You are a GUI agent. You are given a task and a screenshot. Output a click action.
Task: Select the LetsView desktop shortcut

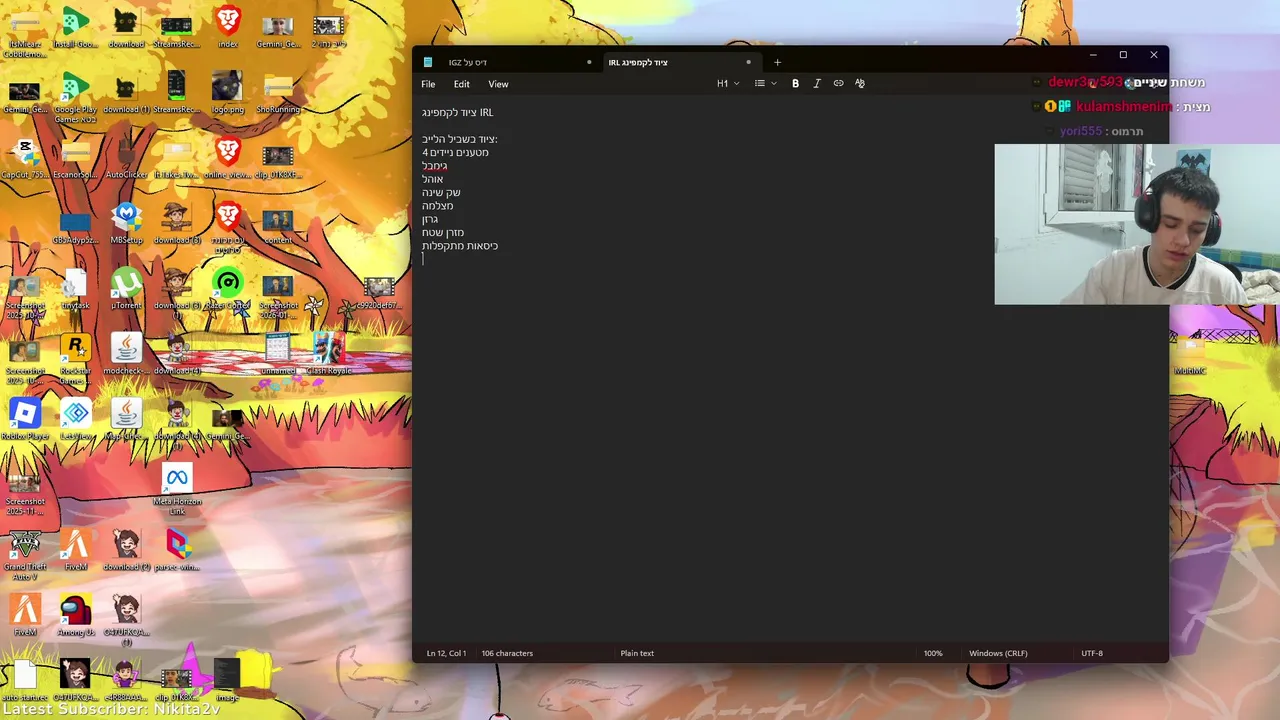click(75, 420)
